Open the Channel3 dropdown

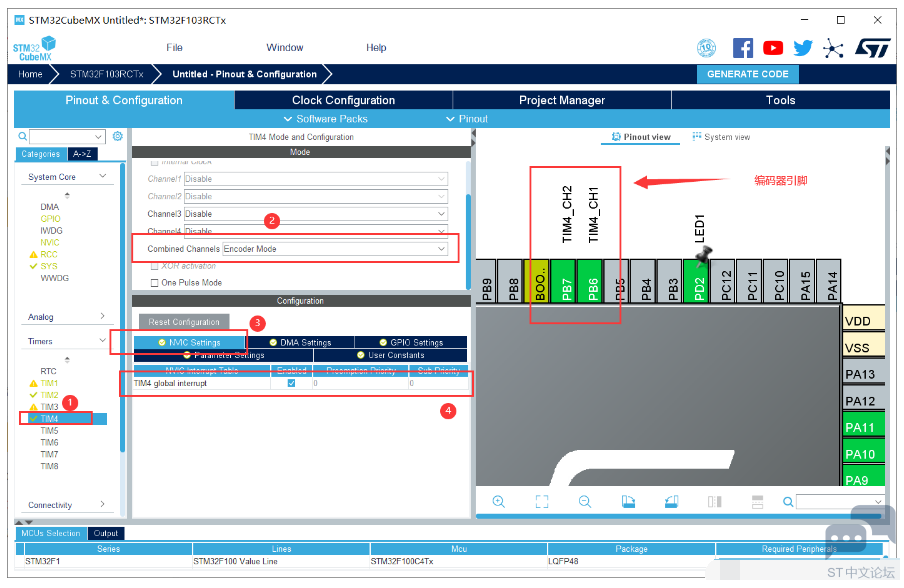[x=316, y=213]
